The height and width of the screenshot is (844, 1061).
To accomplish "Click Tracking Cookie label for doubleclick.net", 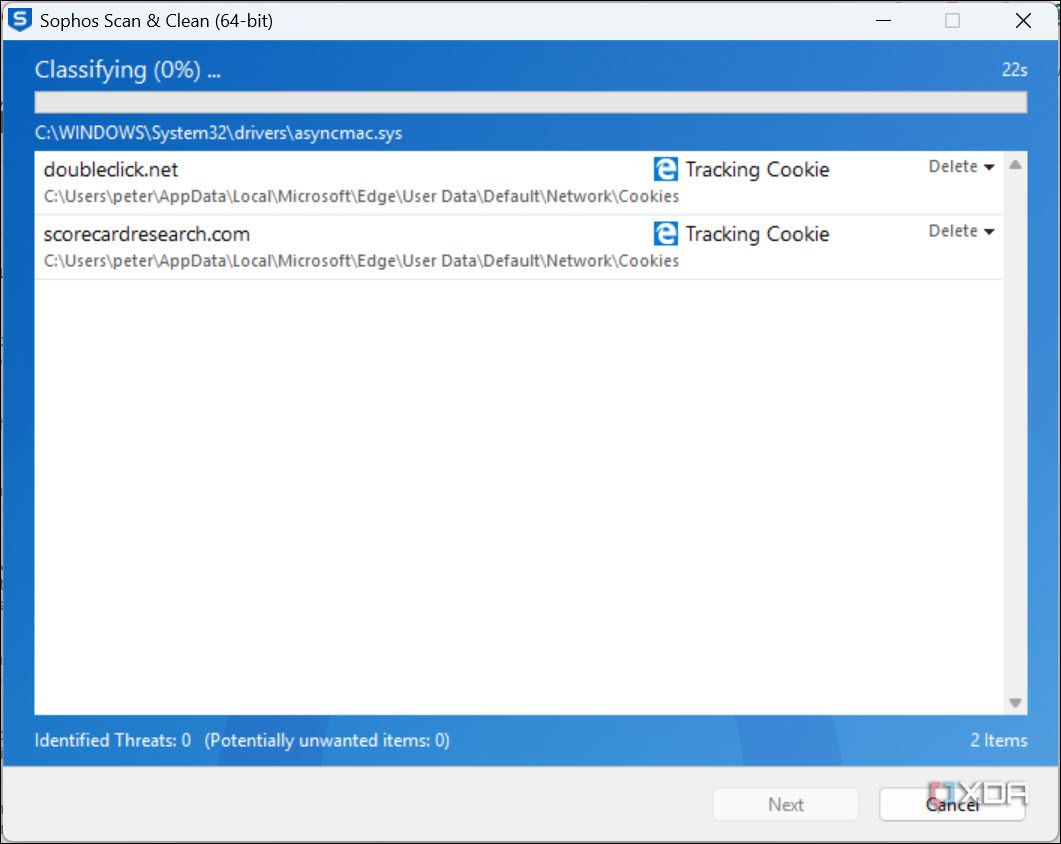I will 757,169.
